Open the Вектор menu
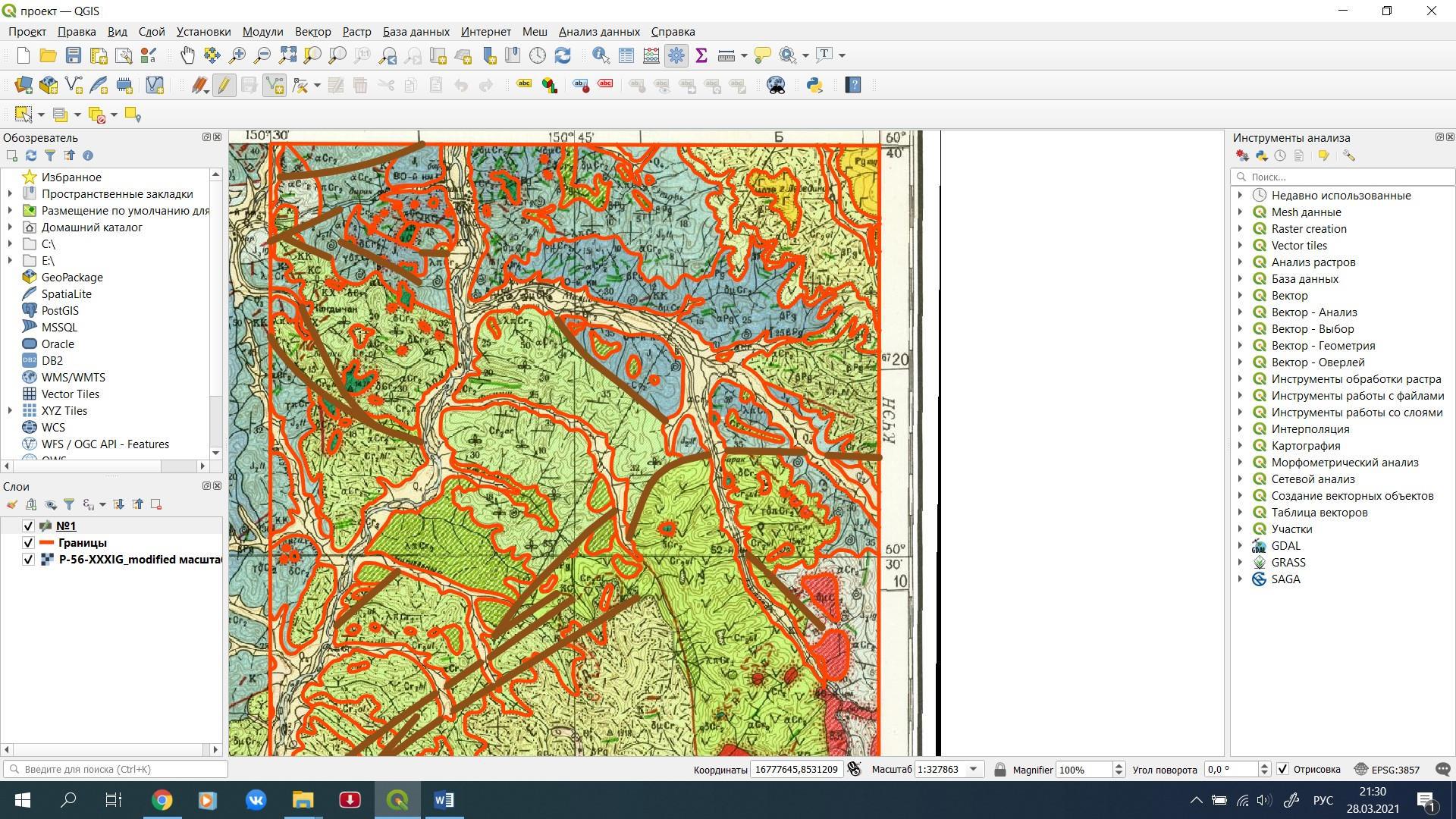This screenshot has width=1456, height=819. [312, 32]
